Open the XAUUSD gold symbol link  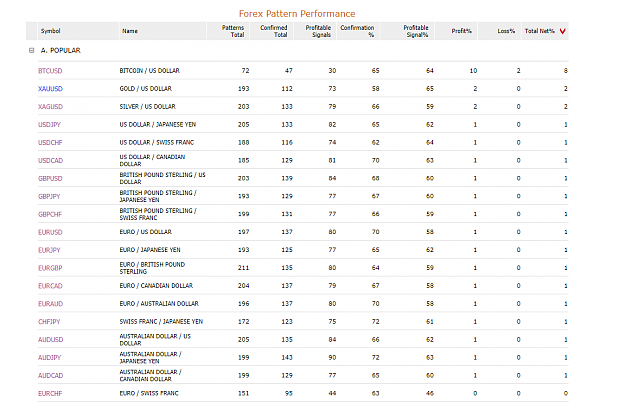point(50,89)
